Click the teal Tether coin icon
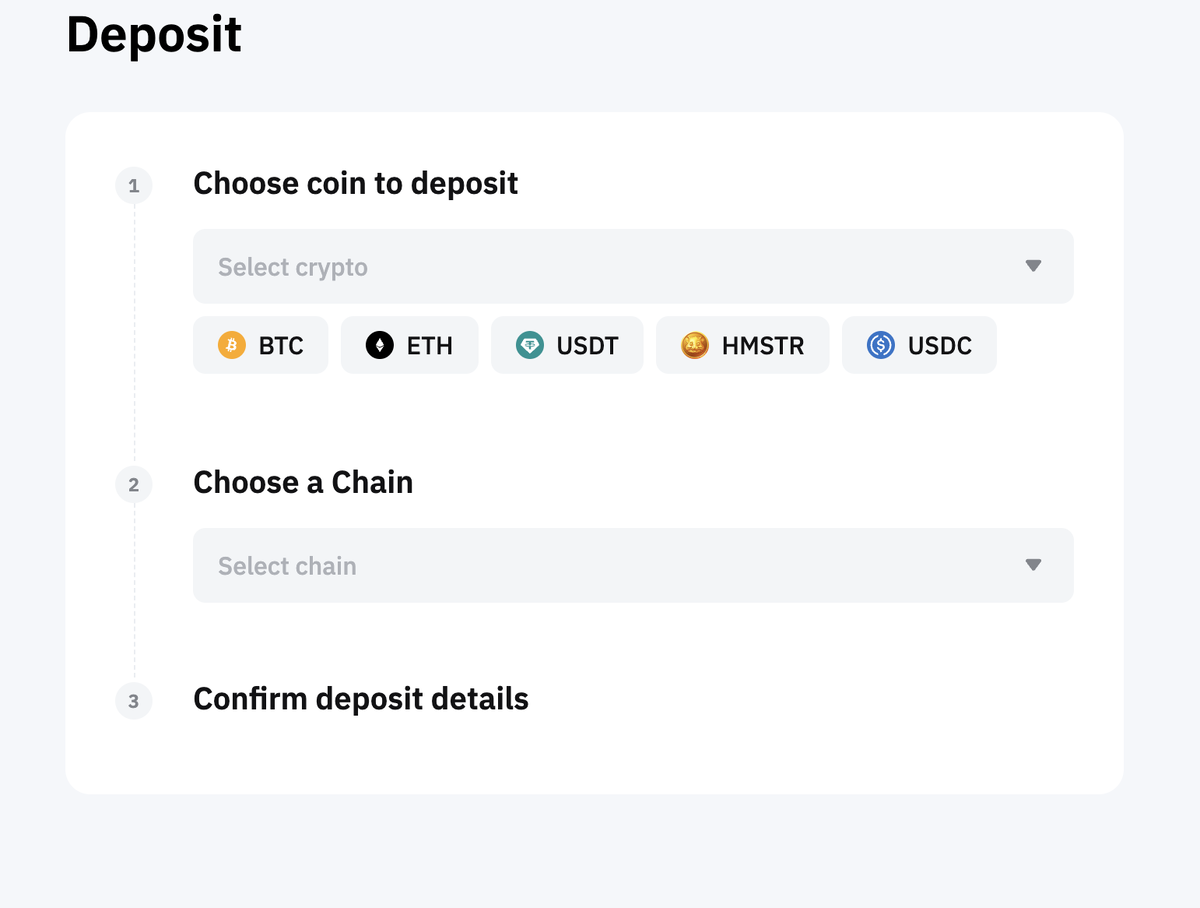 530,346
